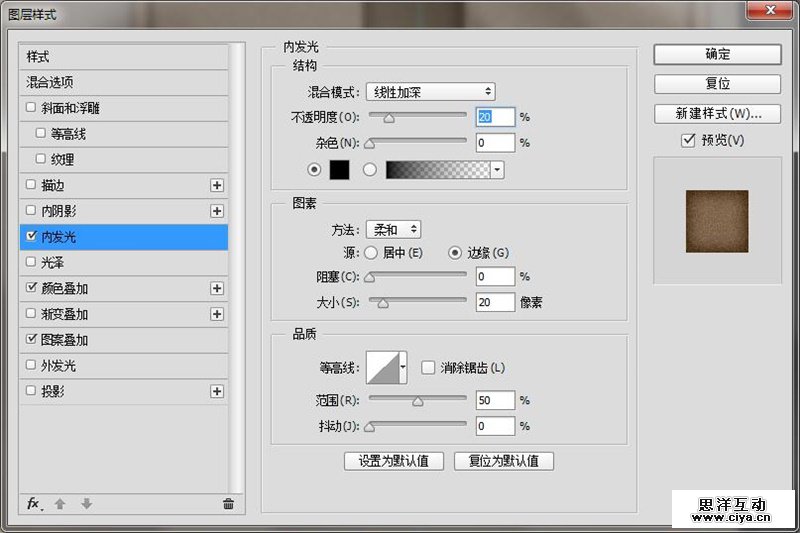Screen dimensions: 800x533
Task: Click the black glow color swatch
Action: 339,169
